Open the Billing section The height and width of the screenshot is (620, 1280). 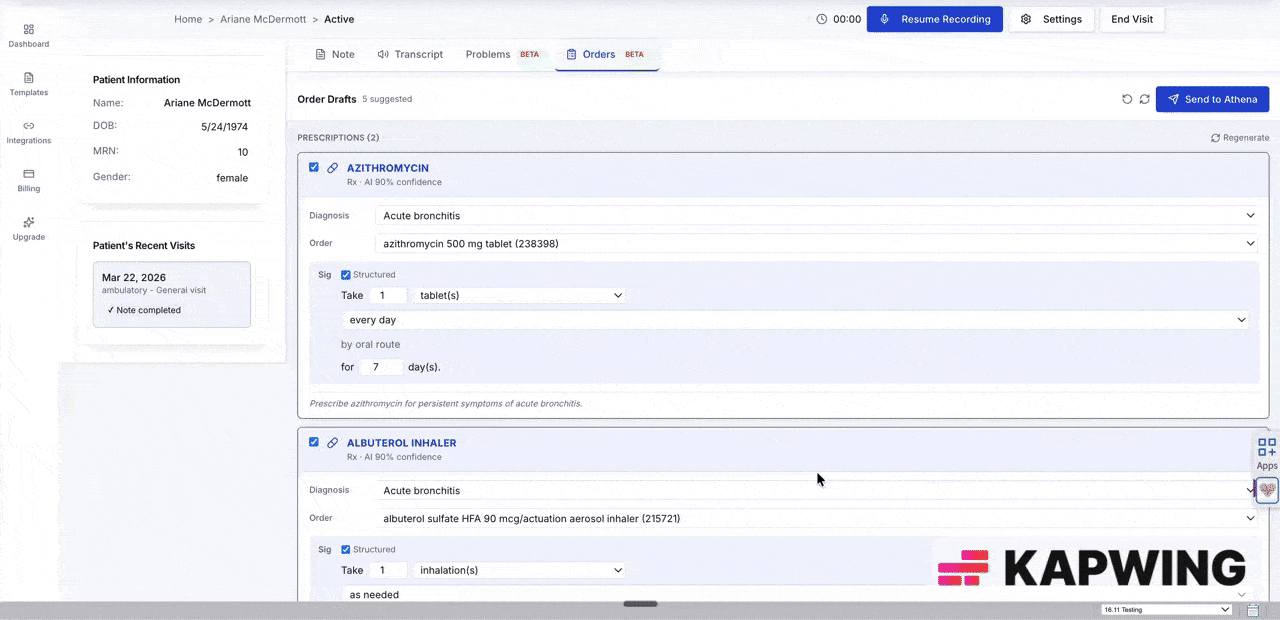pyautogui.click(x=28, y=180)
